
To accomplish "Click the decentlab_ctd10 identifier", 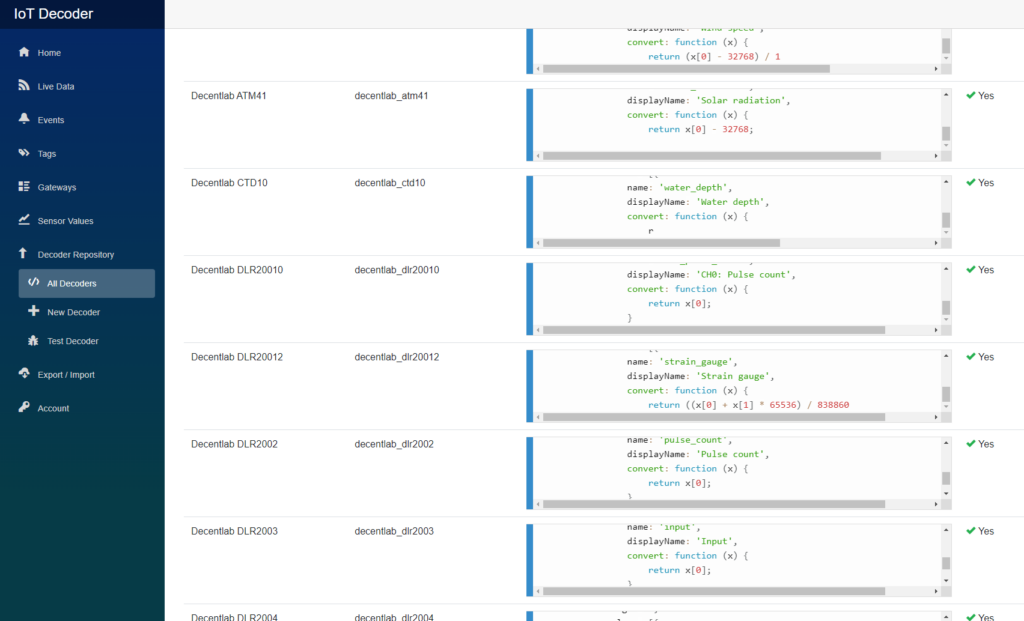I will tap(390, 183).
